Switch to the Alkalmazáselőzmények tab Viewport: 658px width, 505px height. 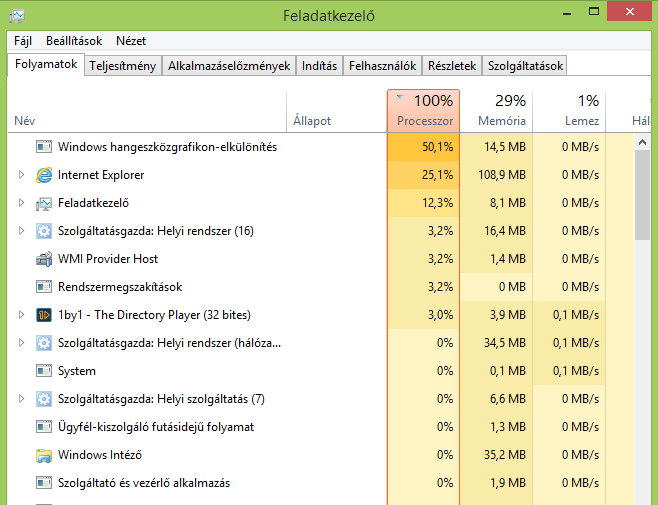coord(229,66)
